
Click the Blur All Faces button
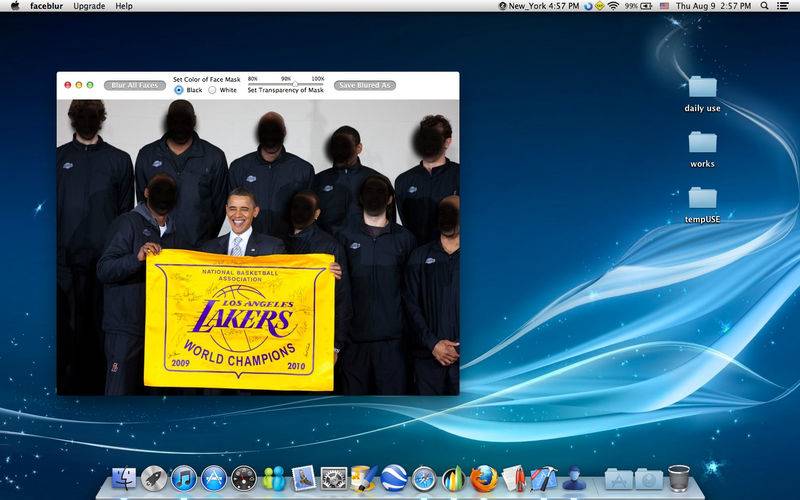coord(135,85)
